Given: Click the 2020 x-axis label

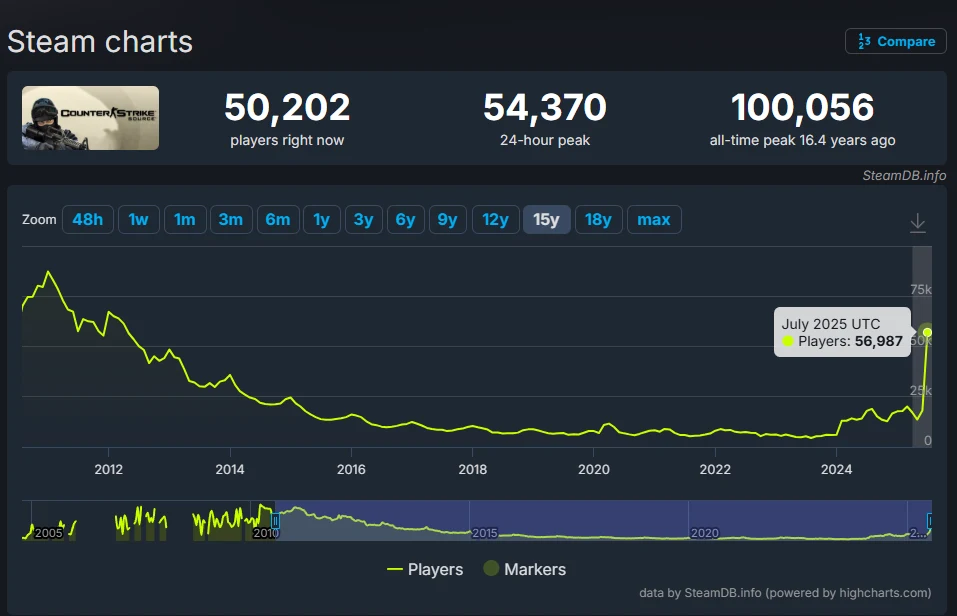Looking at the screenshot, I should (x=593, y=469).
